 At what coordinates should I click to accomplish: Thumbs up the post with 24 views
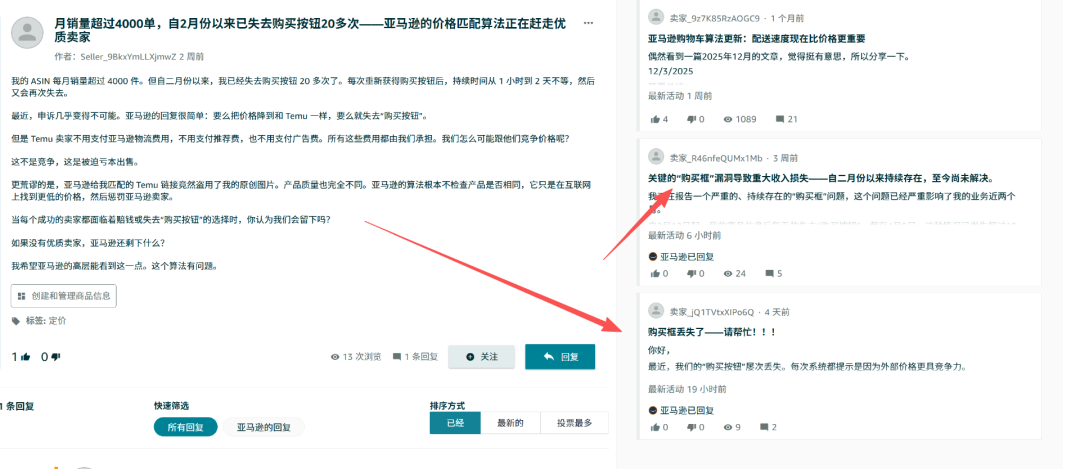click(655, 273)
